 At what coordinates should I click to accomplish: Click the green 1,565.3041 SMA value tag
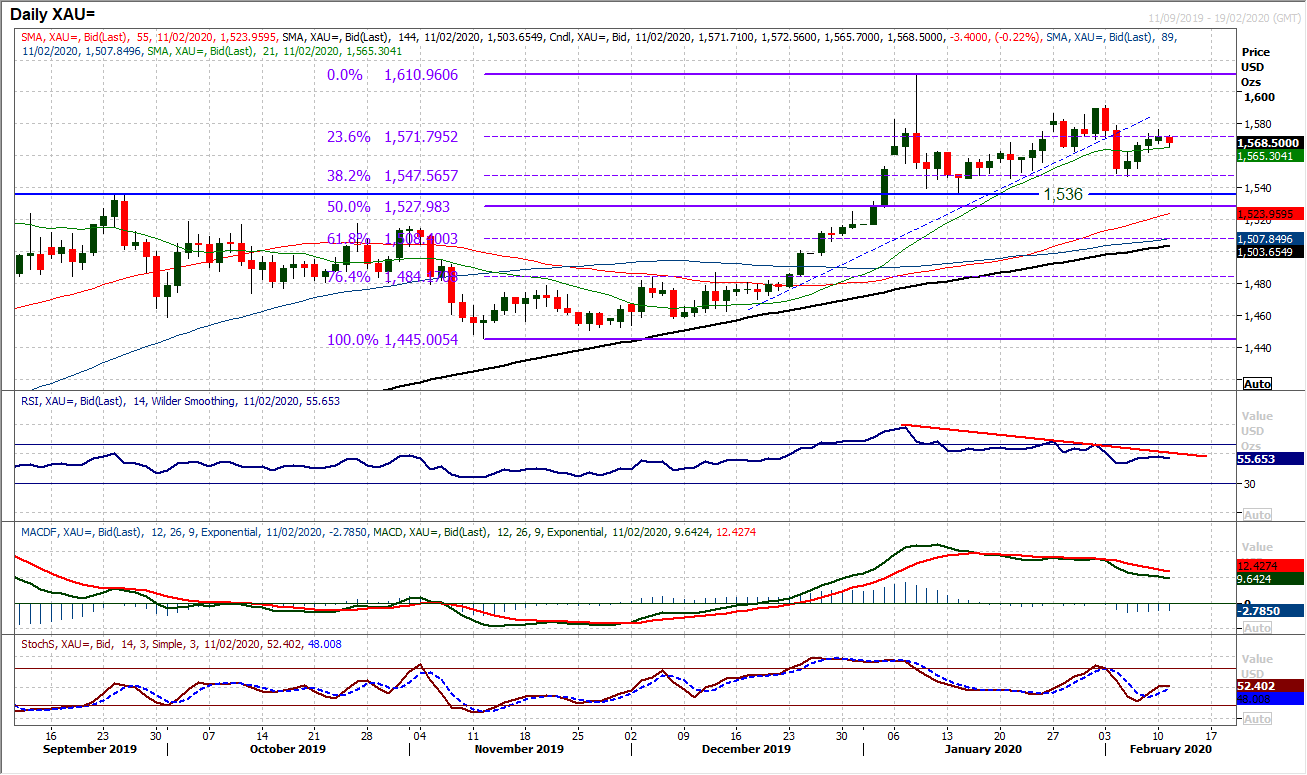pyautogui.click(x=1269, y=156)
